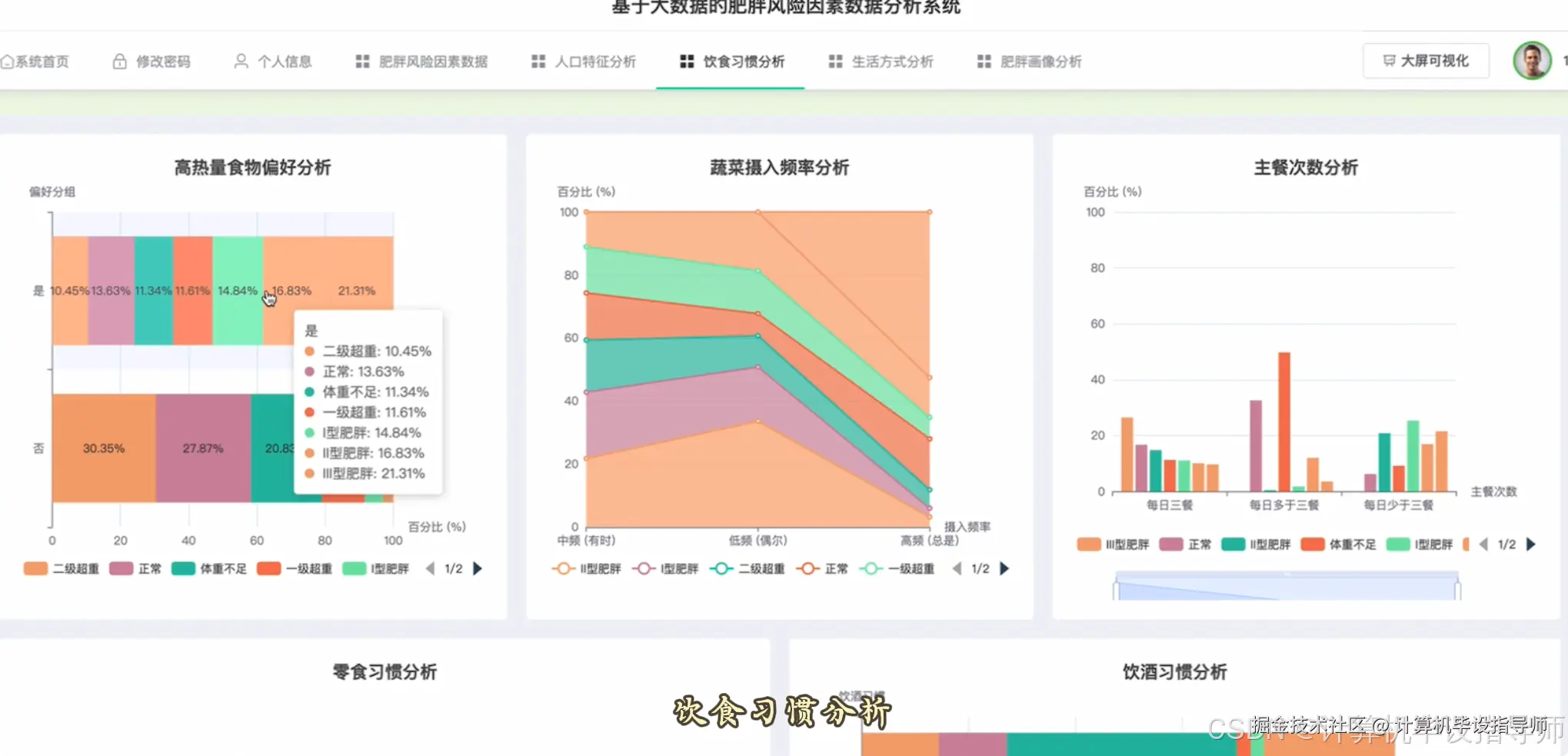1568x756 pixels.
Task: Click the 饮酒习惯分析 chart title
Action: coord(1174,672)
